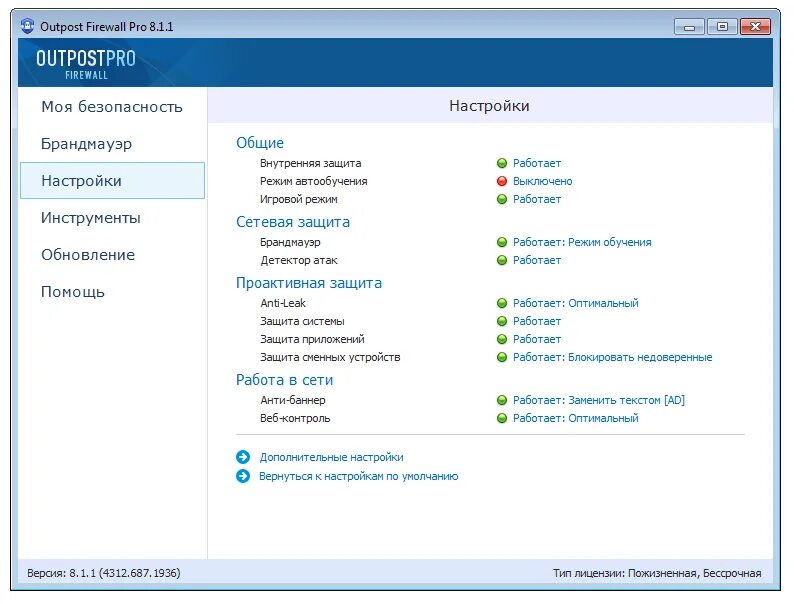Viewport: 794px width, 604px height.
Task: Click green status dot for Брандмауэр row
Action: click(x=502, y=242)
